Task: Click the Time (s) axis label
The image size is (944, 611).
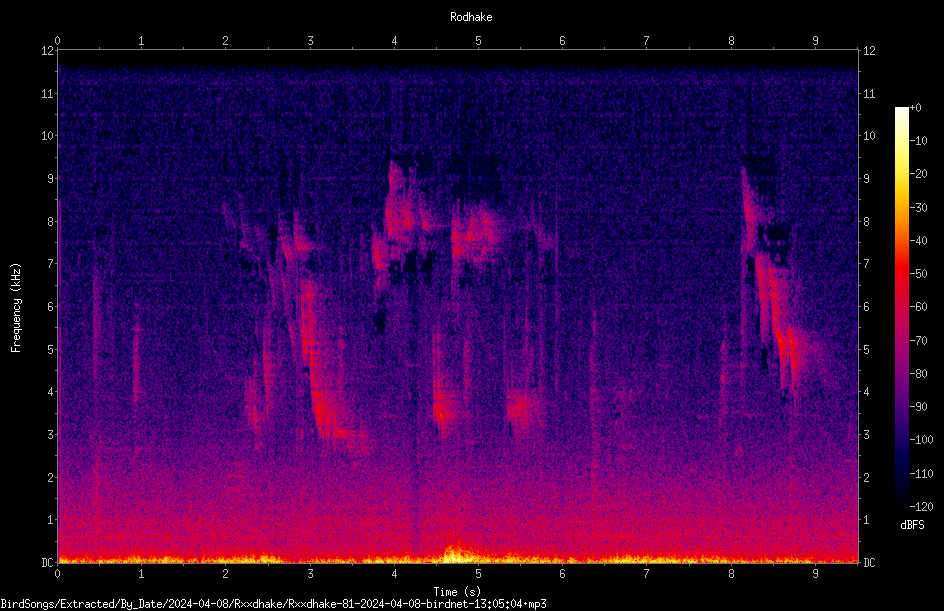Action: (457, 592)
